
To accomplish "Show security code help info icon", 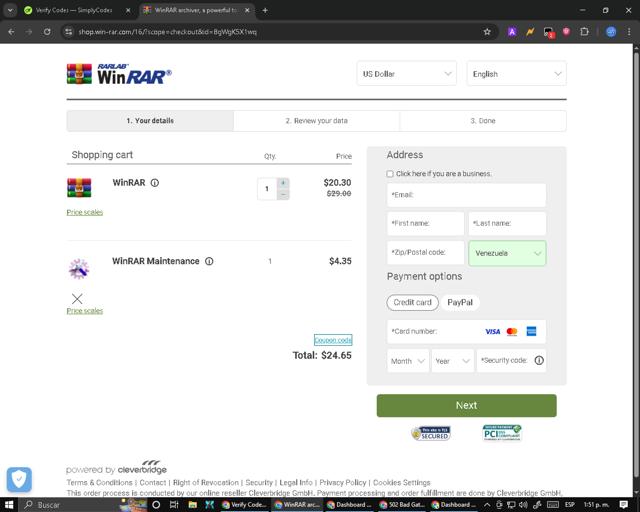I will pos(539,361).
